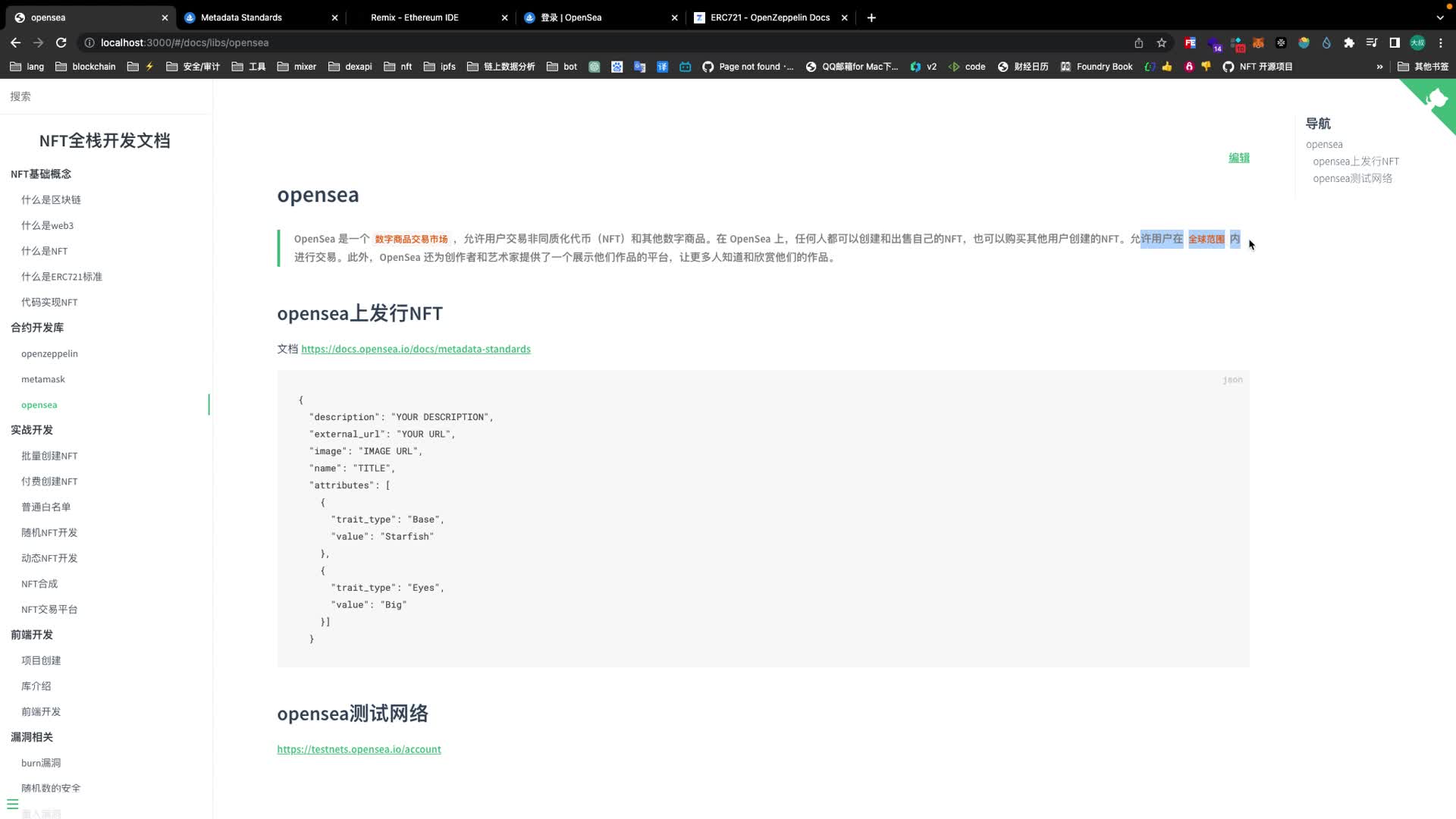Open the green profile avatar

pos(1417,43)
